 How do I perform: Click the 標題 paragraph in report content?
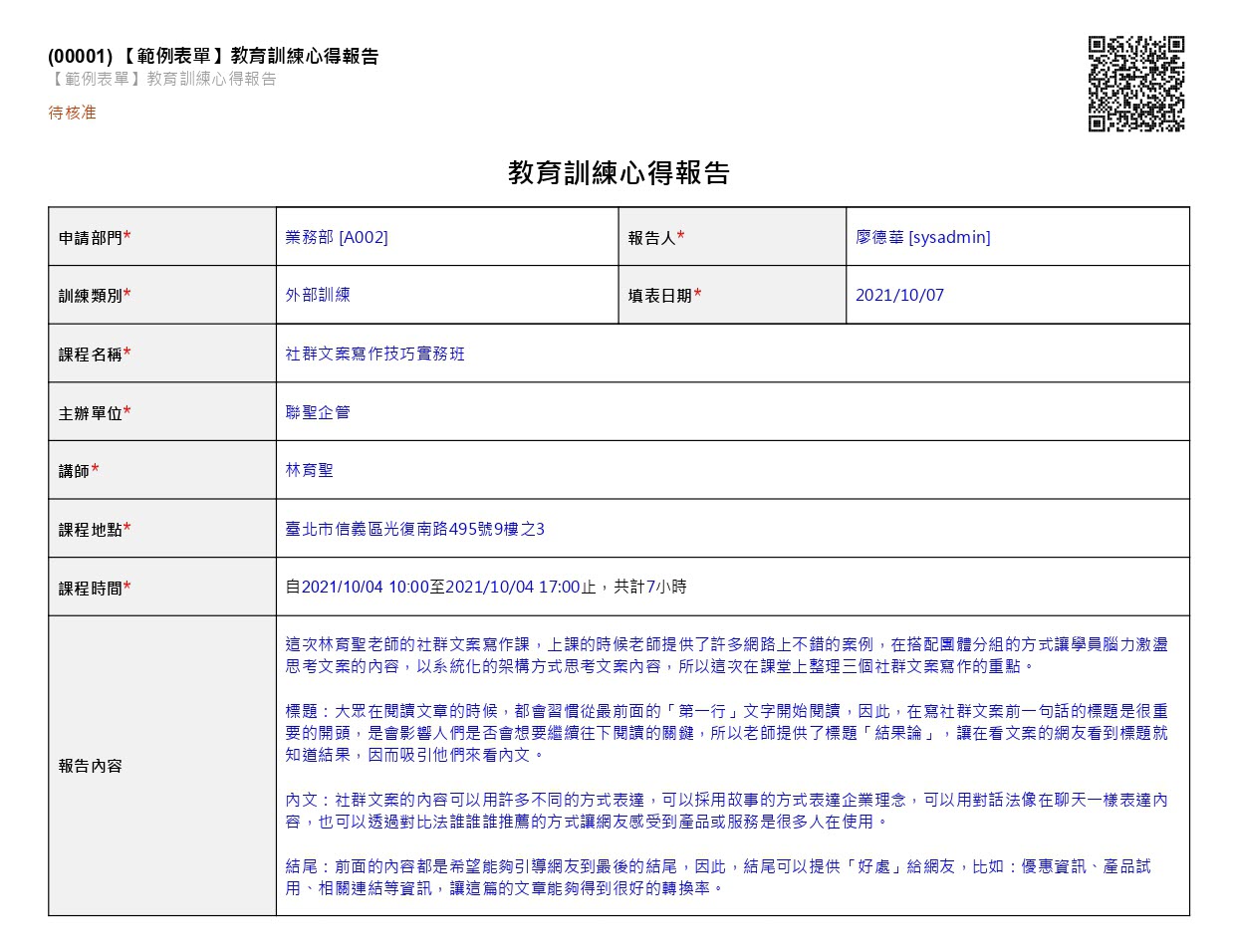[x=726, y=733]
